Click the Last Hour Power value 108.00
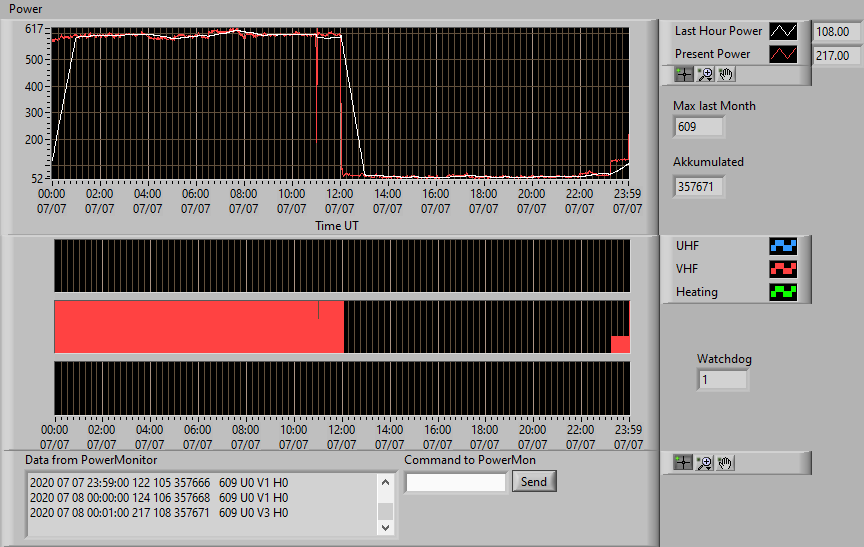 836,31
